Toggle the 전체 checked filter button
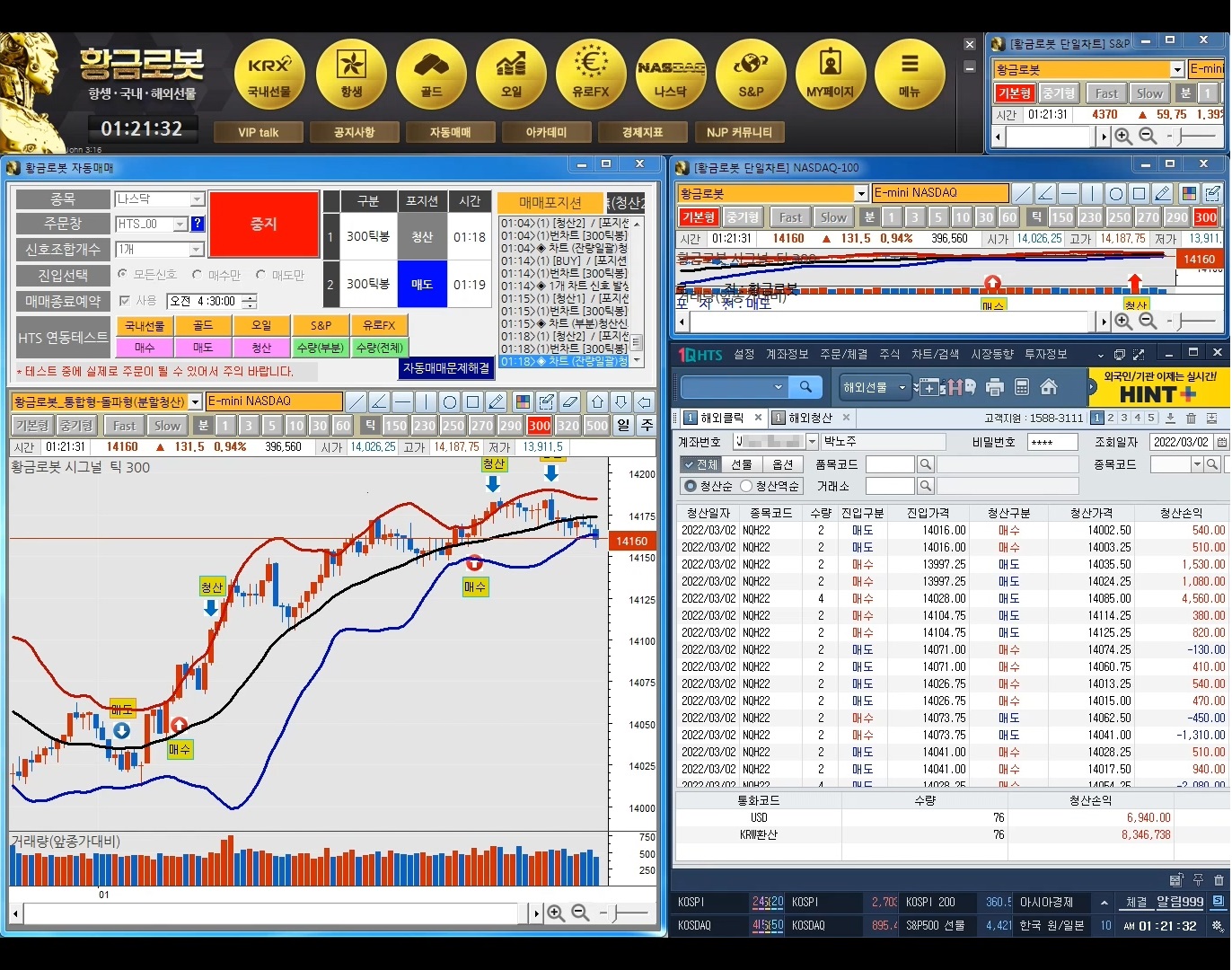 click(701, 464)
